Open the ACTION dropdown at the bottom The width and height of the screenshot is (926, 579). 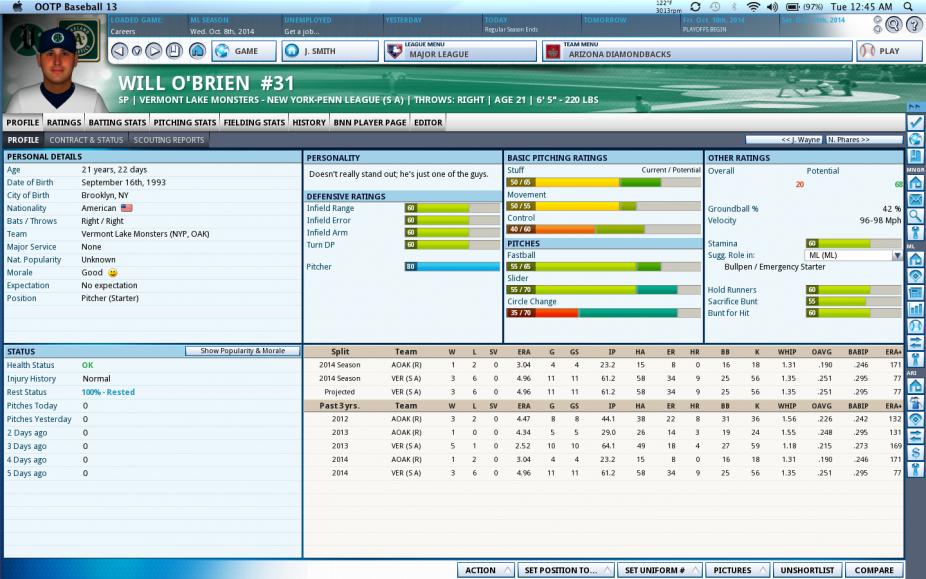click(485, 570)
